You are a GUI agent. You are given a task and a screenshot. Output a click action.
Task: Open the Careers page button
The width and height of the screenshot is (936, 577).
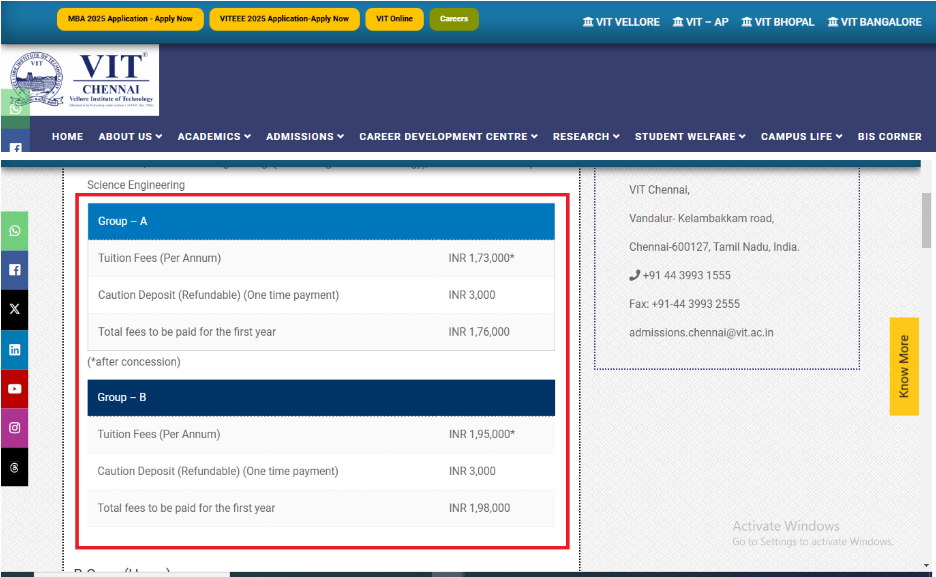pos(454,18)
